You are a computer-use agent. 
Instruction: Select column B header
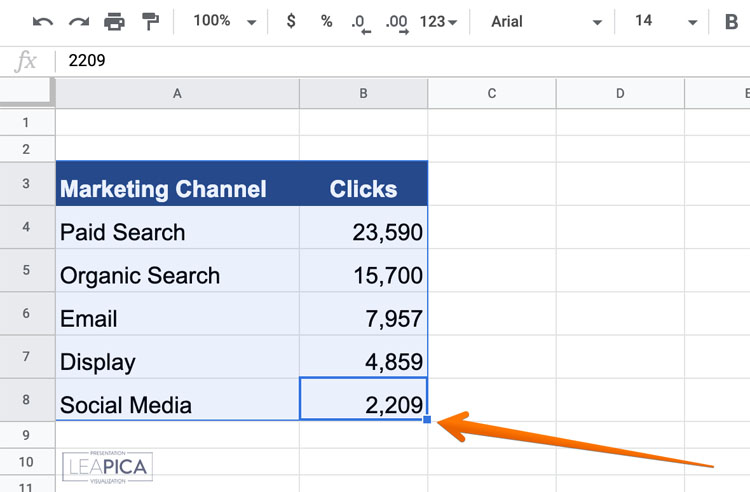[x=364, y=94]
